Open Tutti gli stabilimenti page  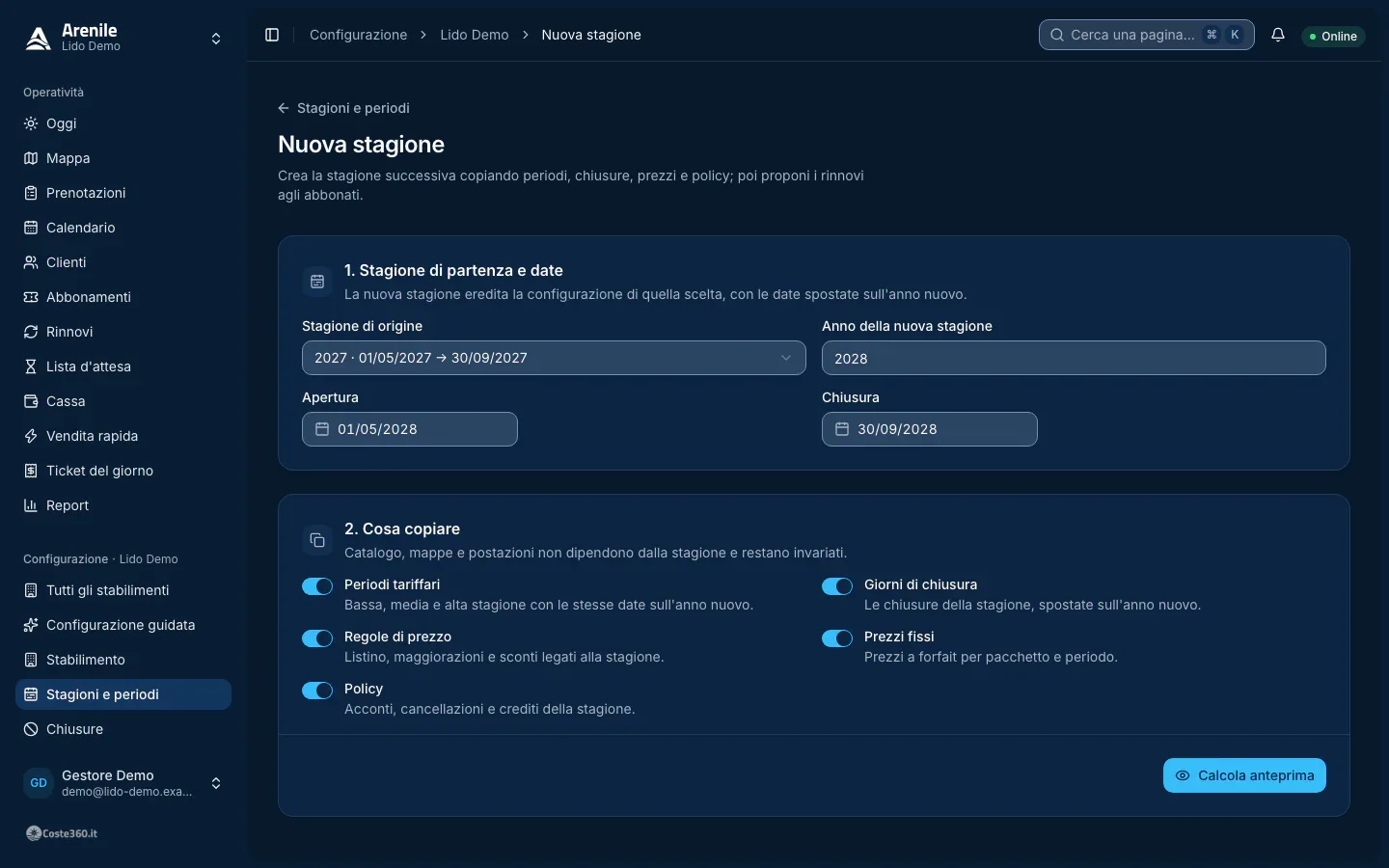(x=123, y=590)
